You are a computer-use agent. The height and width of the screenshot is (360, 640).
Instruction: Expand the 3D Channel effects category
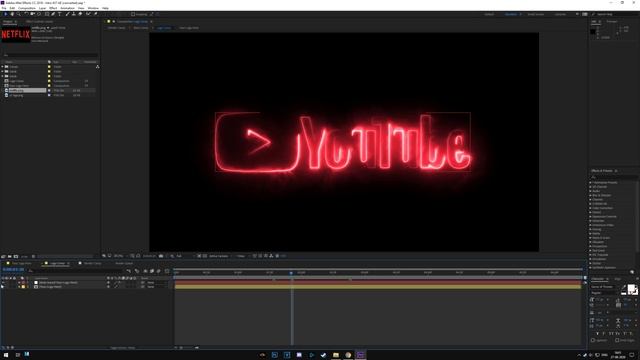point(590,187)
